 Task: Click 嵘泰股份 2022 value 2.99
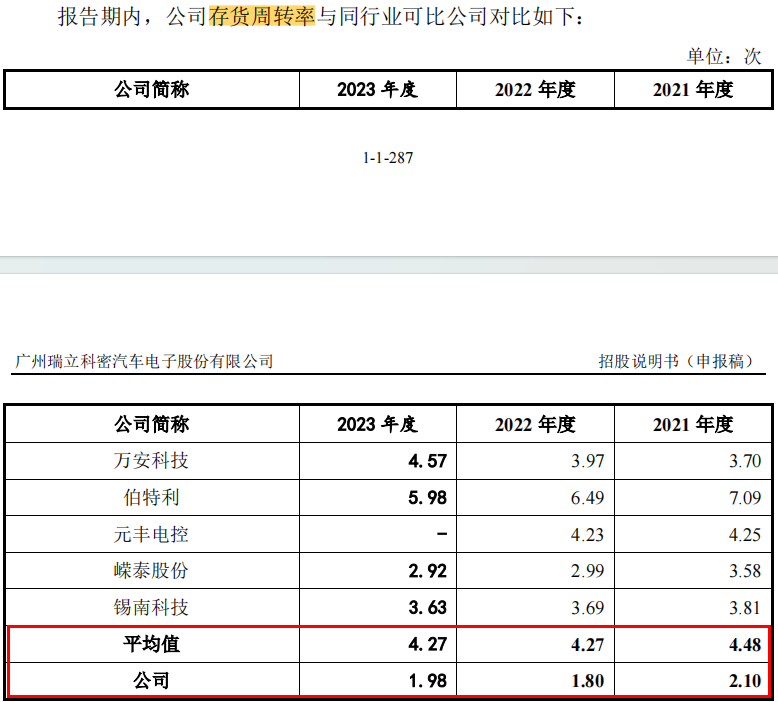coord(587,571)
